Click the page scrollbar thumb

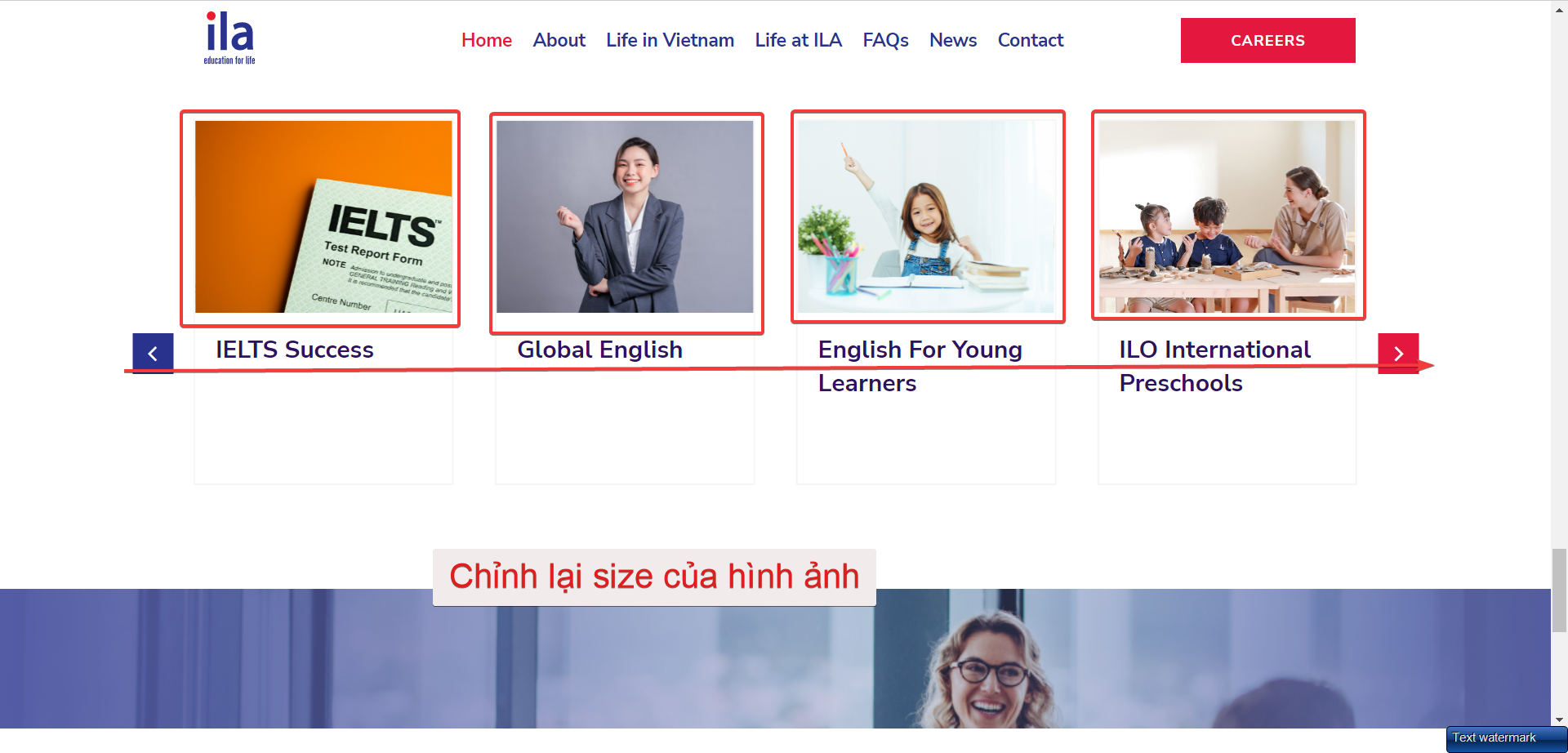(x=1559, y=590)
